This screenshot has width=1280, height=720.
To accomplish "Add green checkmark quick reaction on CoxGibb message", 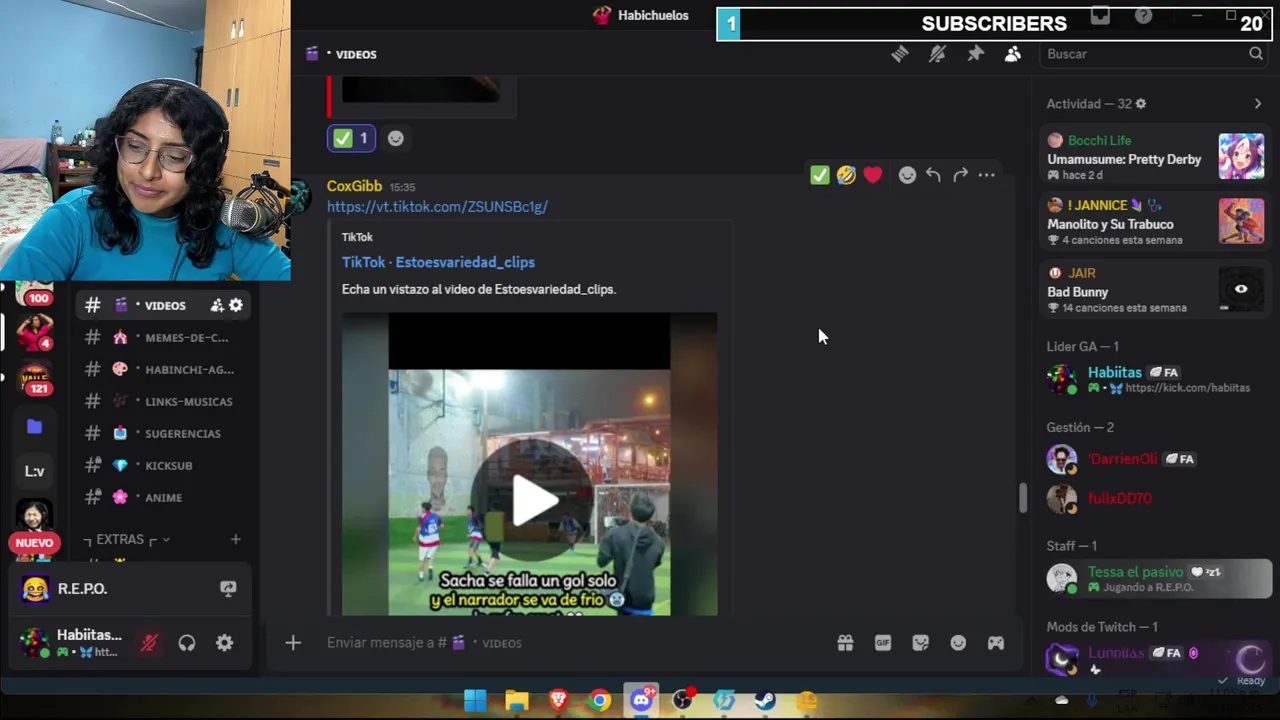I will pyautogui.click(x=820, y=175).
